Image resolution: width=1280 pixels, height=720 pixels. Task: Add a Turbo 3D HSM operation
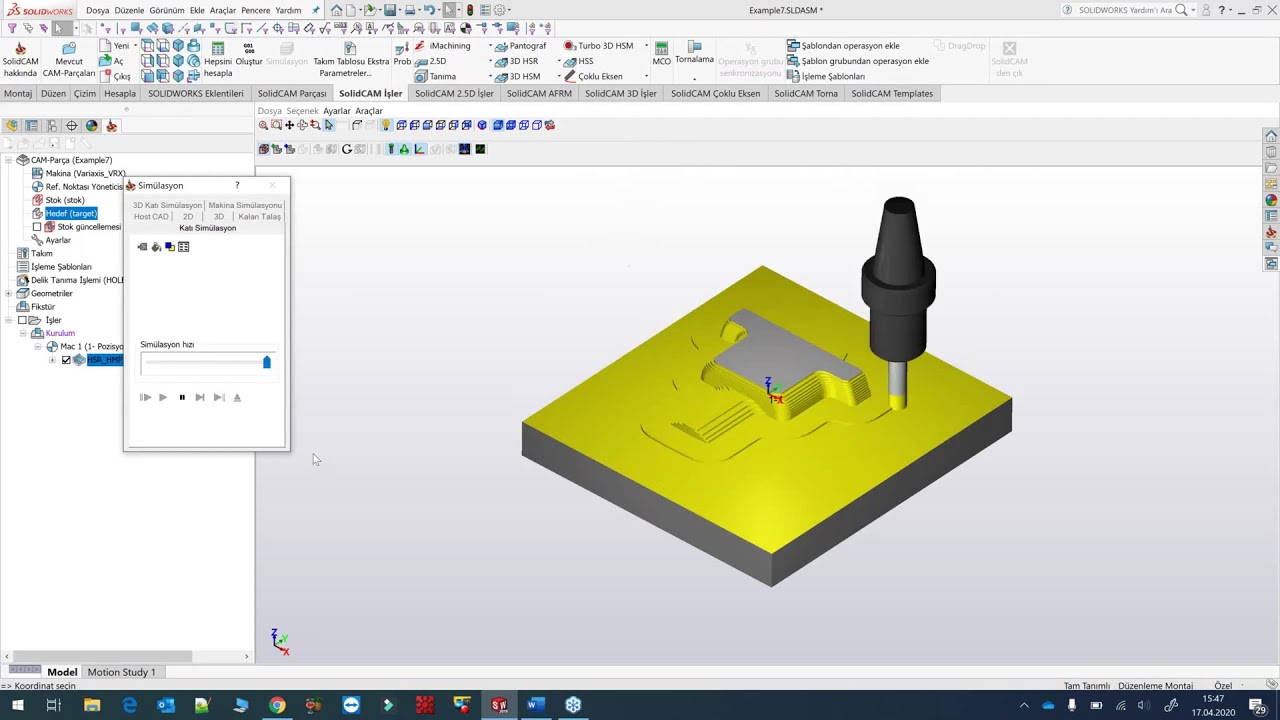click(598, 46)
